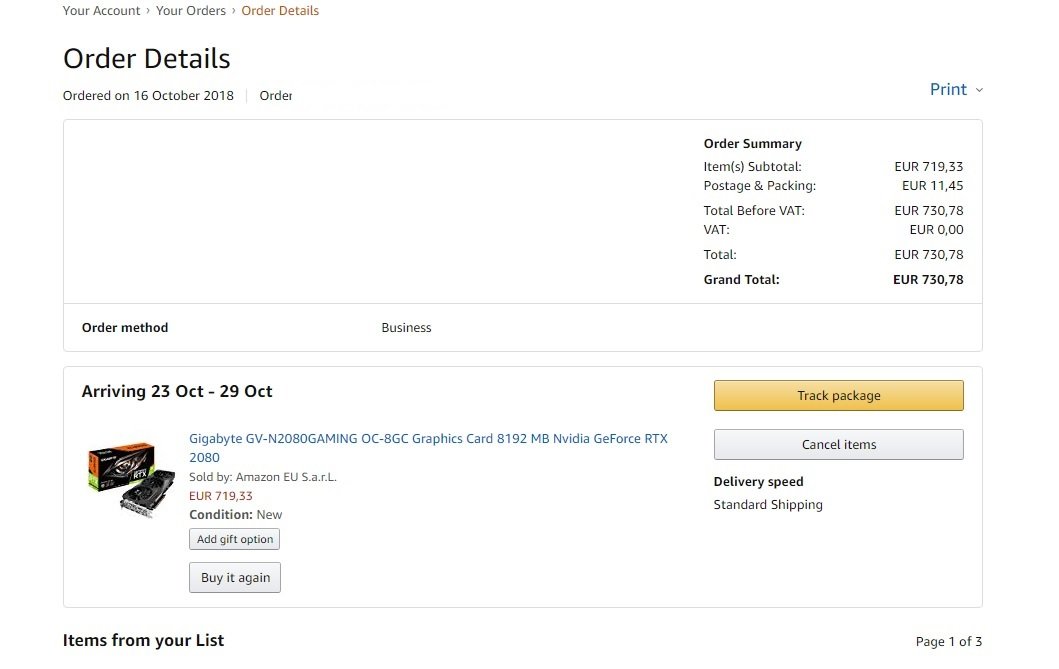Click the Sold by Amazon EU S.a.r.L. text

(263, 477)
